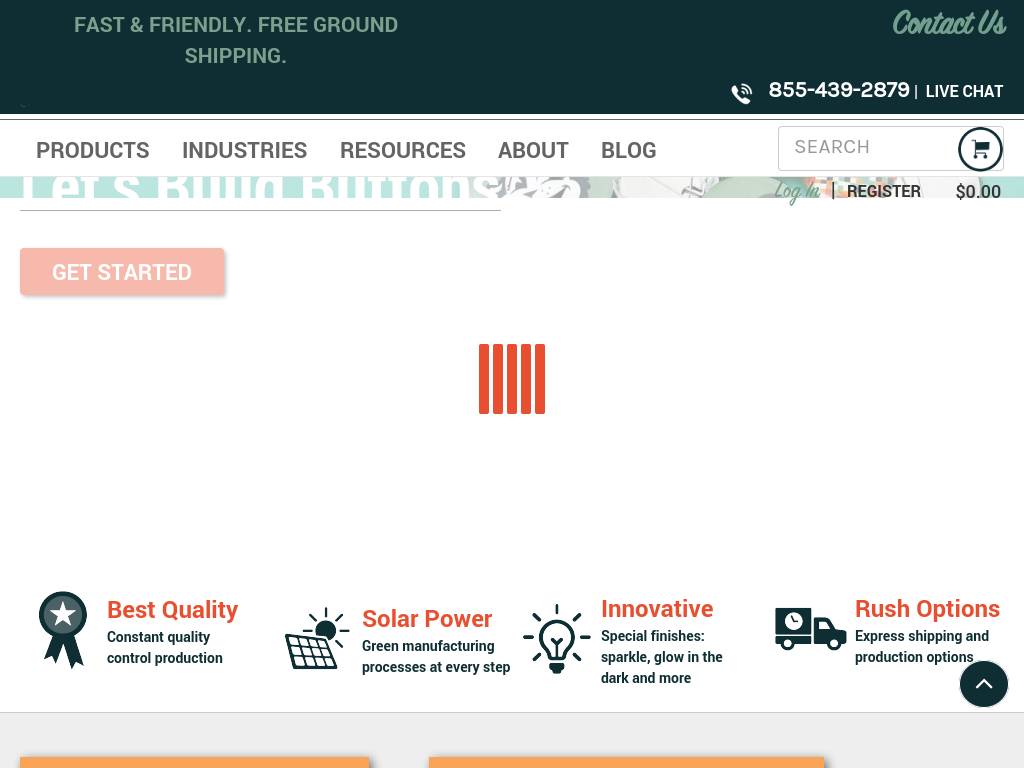The image size is (1024, 768).
Task: Open the About menu
Action: (x=533, y=150)
